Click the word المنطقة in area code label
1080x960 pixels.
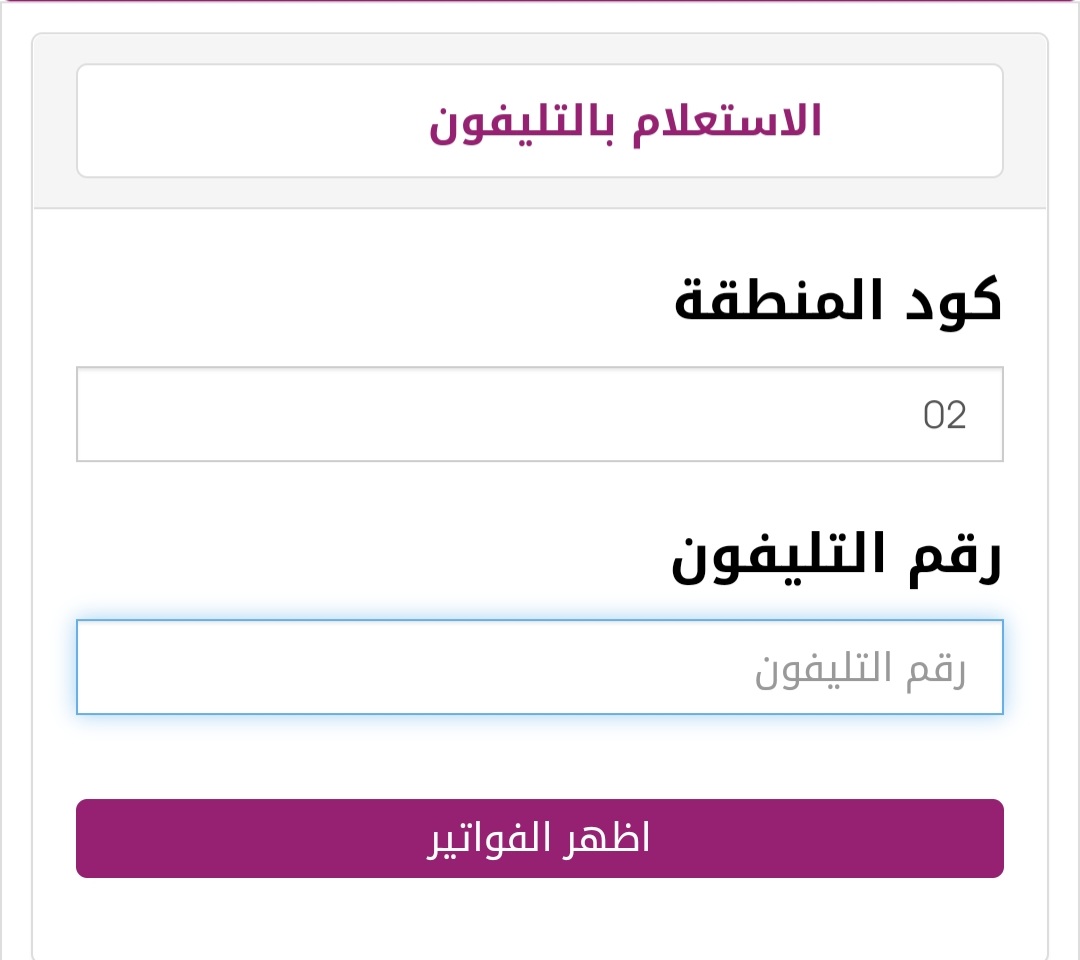(778, 300)
